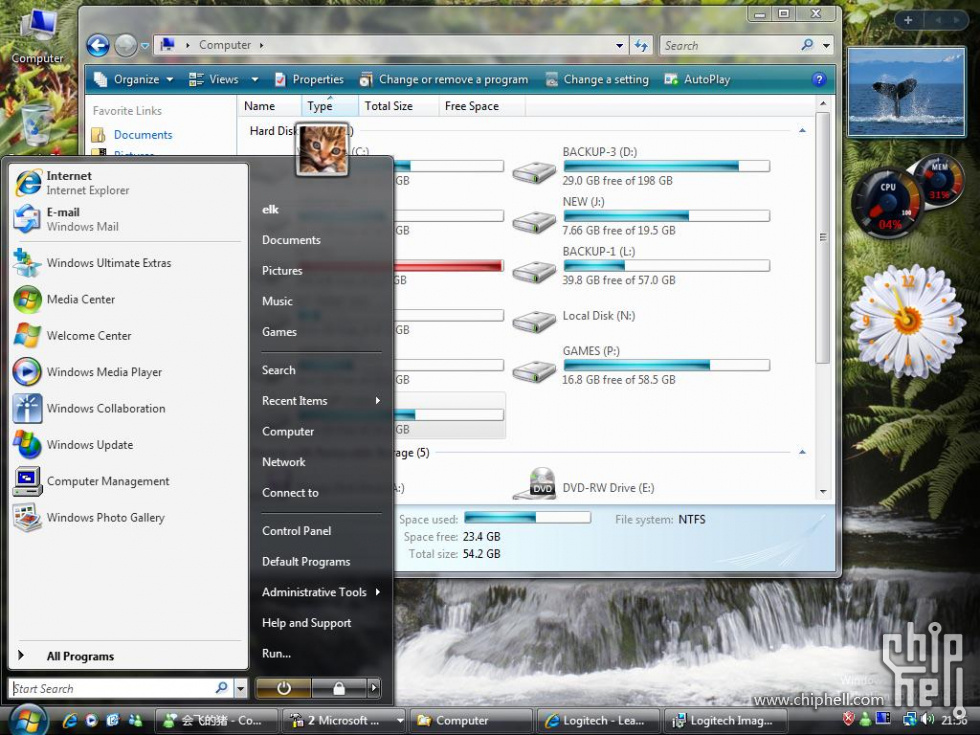980x735 pixels.
Task: Click the user account cat picture
Action: [322, 149]
